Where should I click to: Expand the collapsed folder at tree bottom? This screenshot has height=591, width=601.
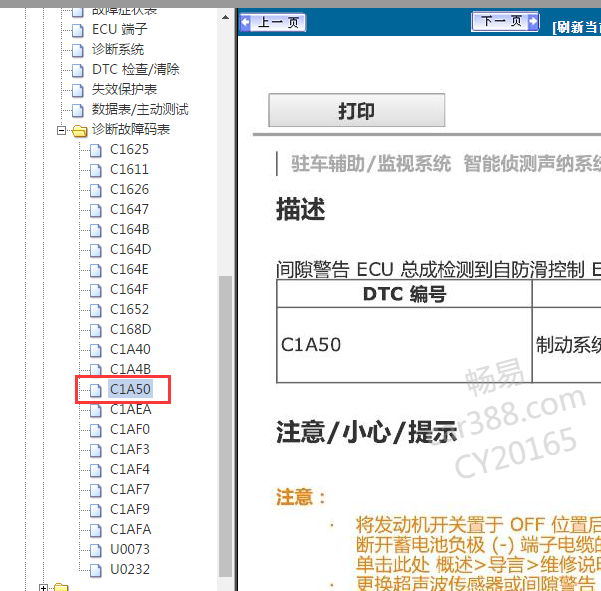(x=43, y=588)
